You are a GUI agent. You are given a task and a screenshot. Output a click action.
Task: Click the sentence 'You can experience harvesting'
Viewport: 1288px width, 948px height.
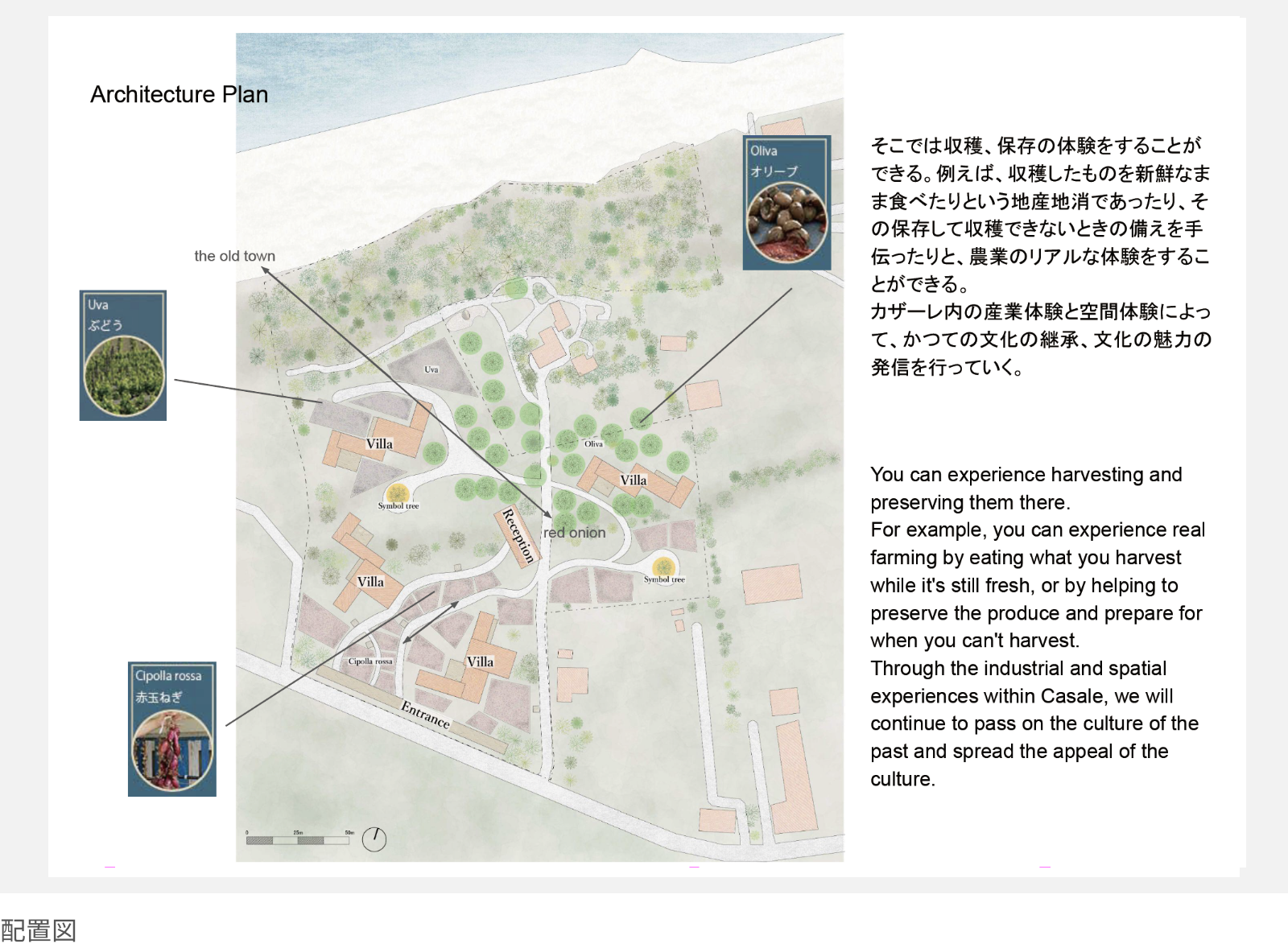click(x=1026, y=488)
